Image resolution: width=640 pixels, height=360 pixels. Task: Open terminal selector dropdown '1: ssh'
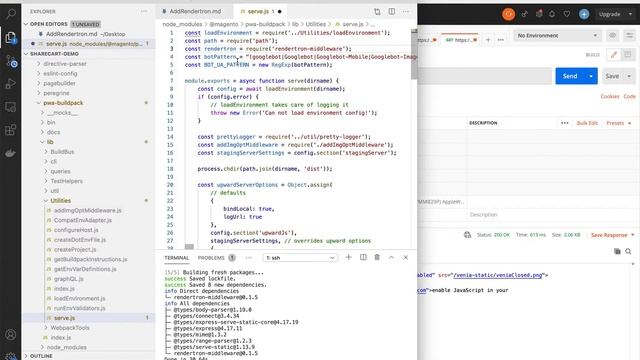tap(300, 258)
